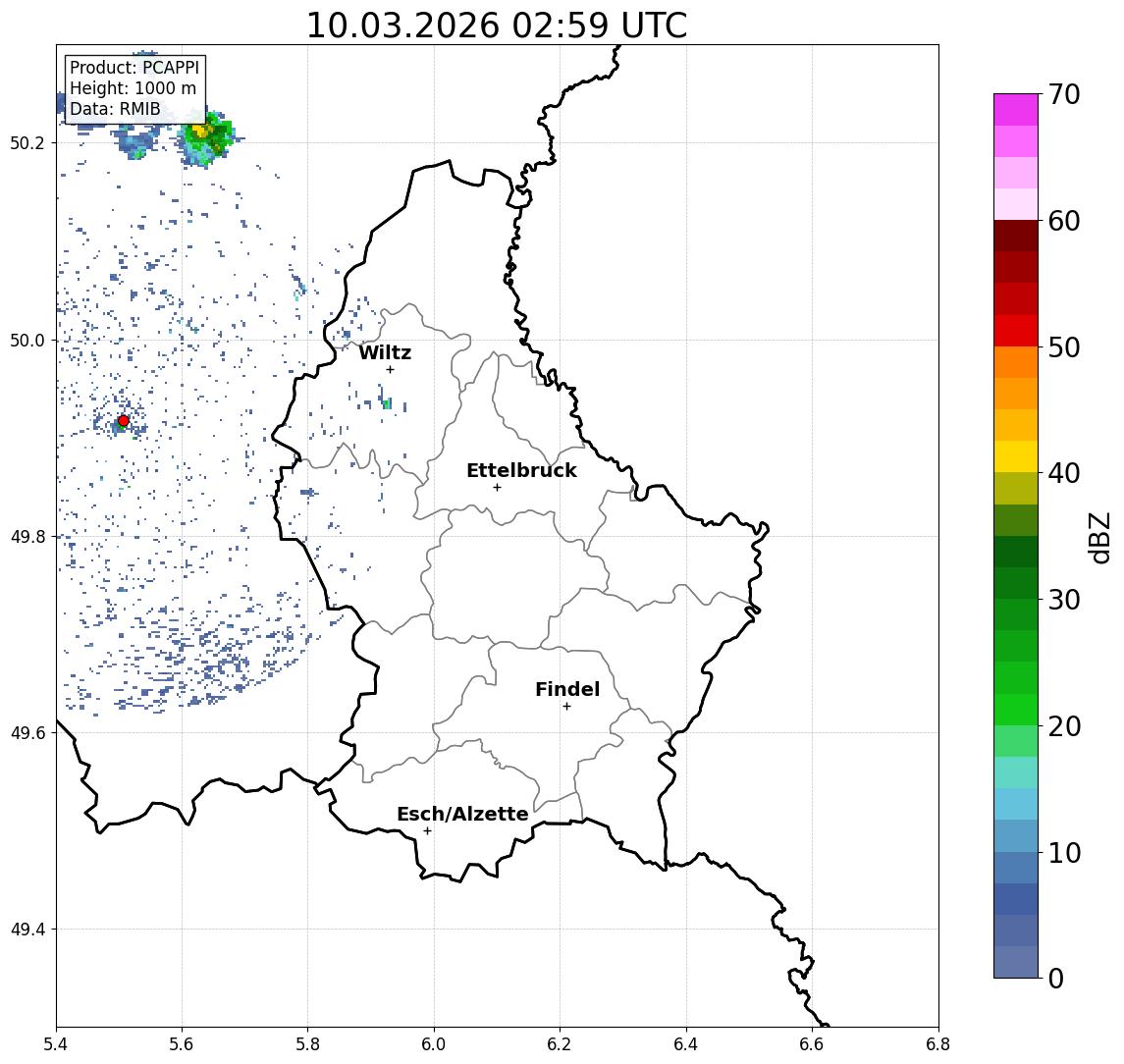
Task: Select the Findel city label
Action: (x=567, y=689)
